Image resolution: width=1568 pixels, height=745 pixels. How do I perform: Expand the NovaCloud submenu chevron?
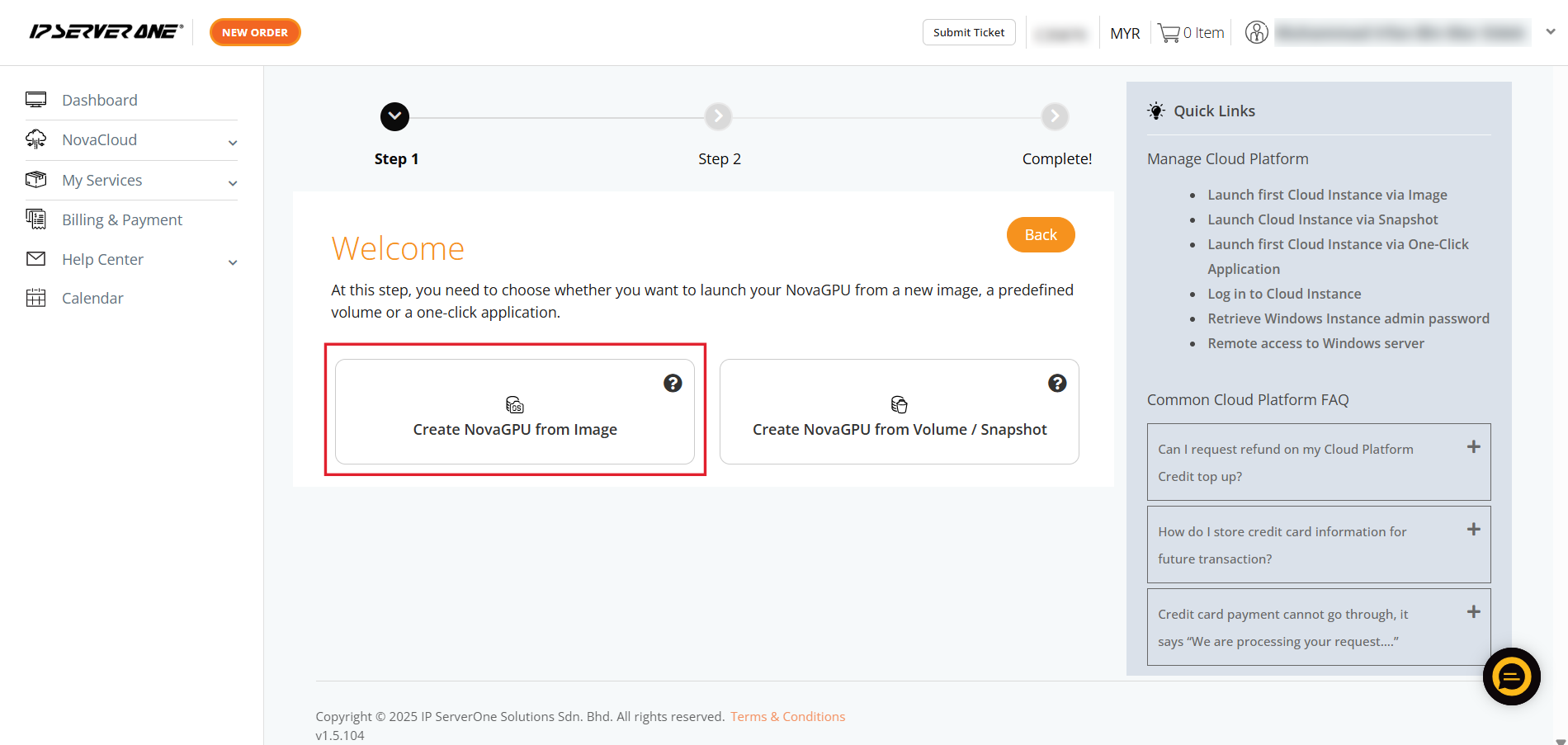click(x=233, y=143)
